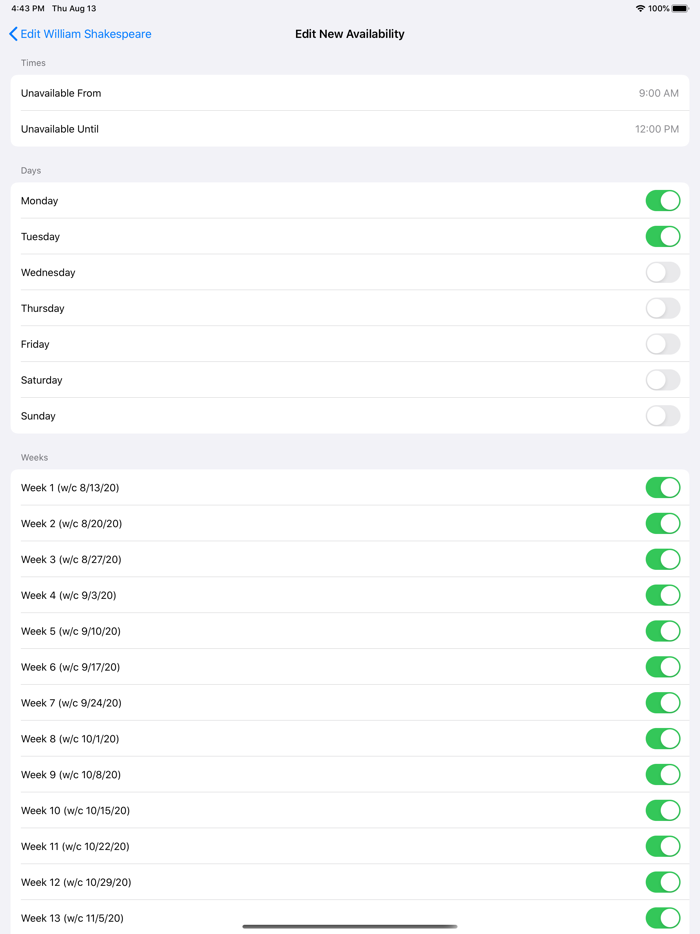
Task: Switch on the Saturday toggle
Action: pos(662,381)
